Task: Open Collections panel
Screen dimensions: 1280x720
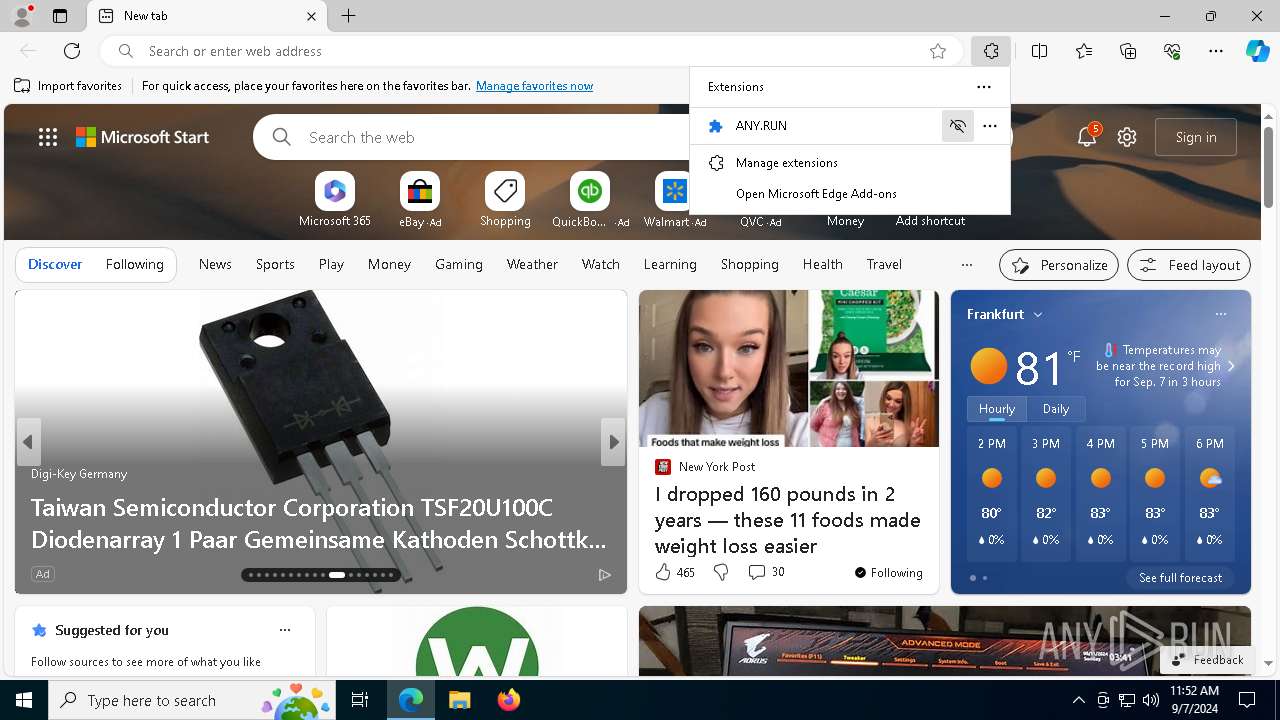Action: [x=1128, y=51]
